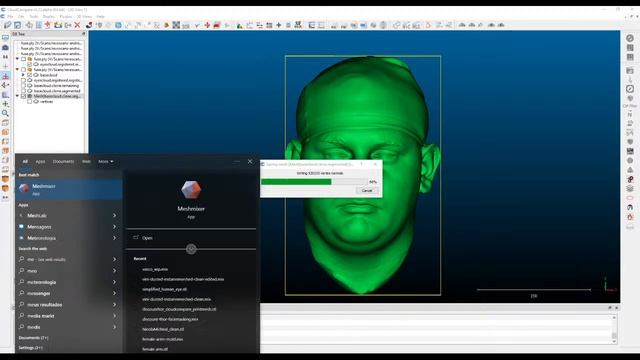
Task: Click the CloudCompare logo in the title bar
Action: (x=3, y=9)
